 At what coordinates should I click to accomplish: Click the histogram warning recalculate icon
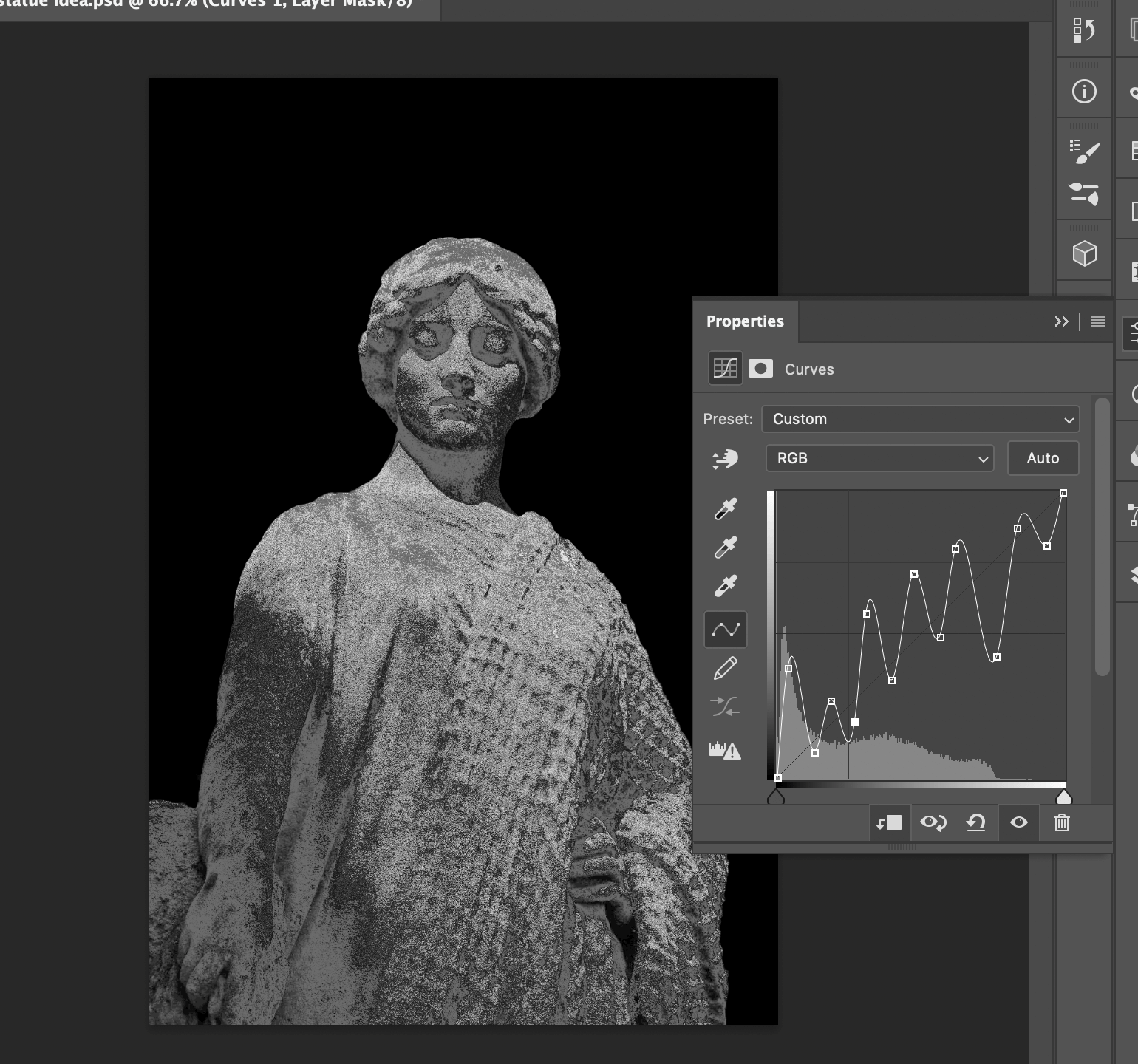[x=725, y=751]
